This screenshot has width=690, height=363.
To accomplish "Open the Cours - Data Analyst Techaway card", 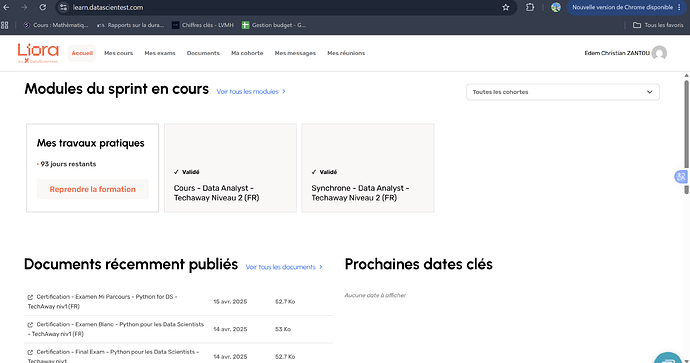I will coord(230,168).
